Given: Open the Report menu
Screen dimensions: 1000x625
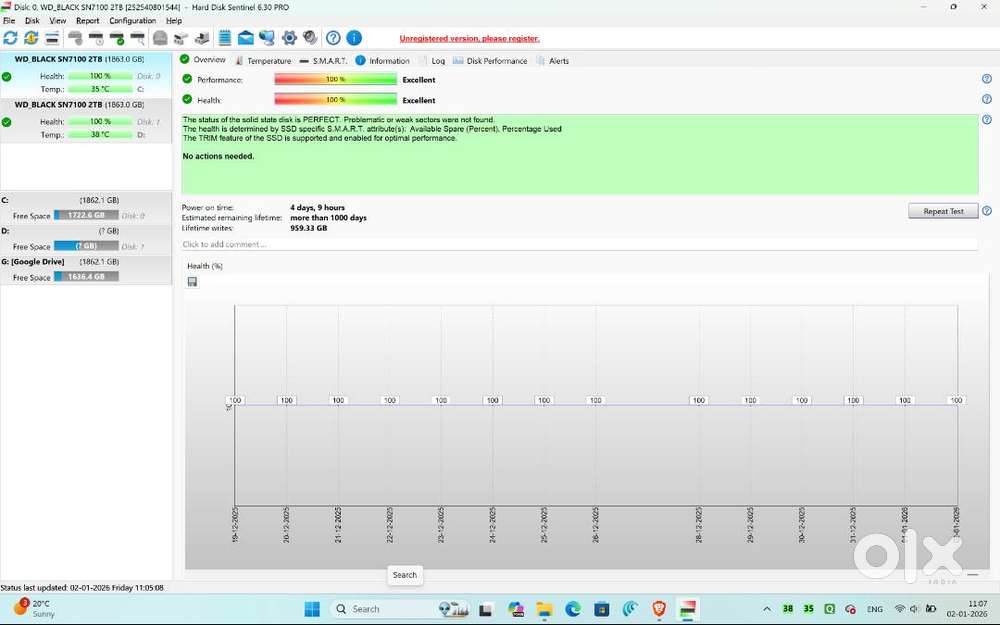Looking at the screenshot, I should 88,20.
